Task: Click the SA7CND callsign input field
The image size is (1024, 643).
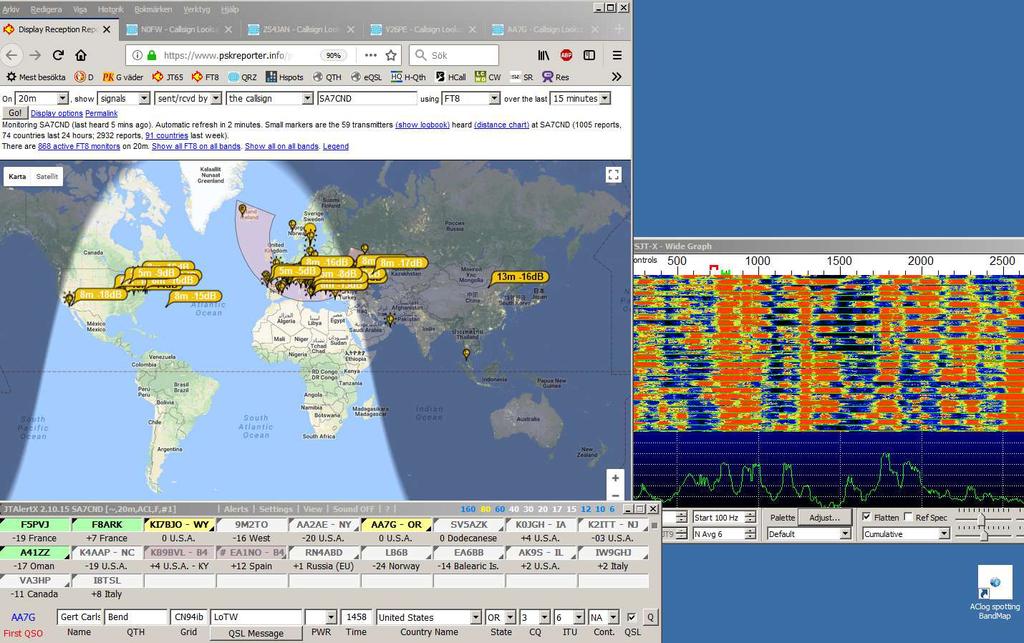Action: pos(367,99)
